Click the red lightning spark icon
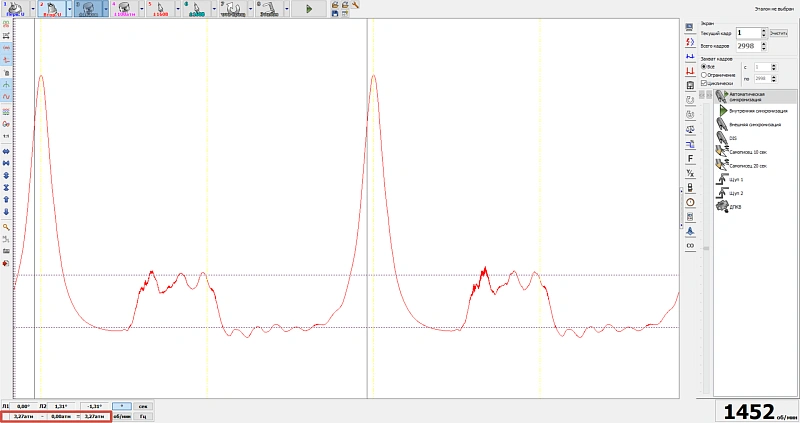800x423 pixels. (x=690, y=42)
